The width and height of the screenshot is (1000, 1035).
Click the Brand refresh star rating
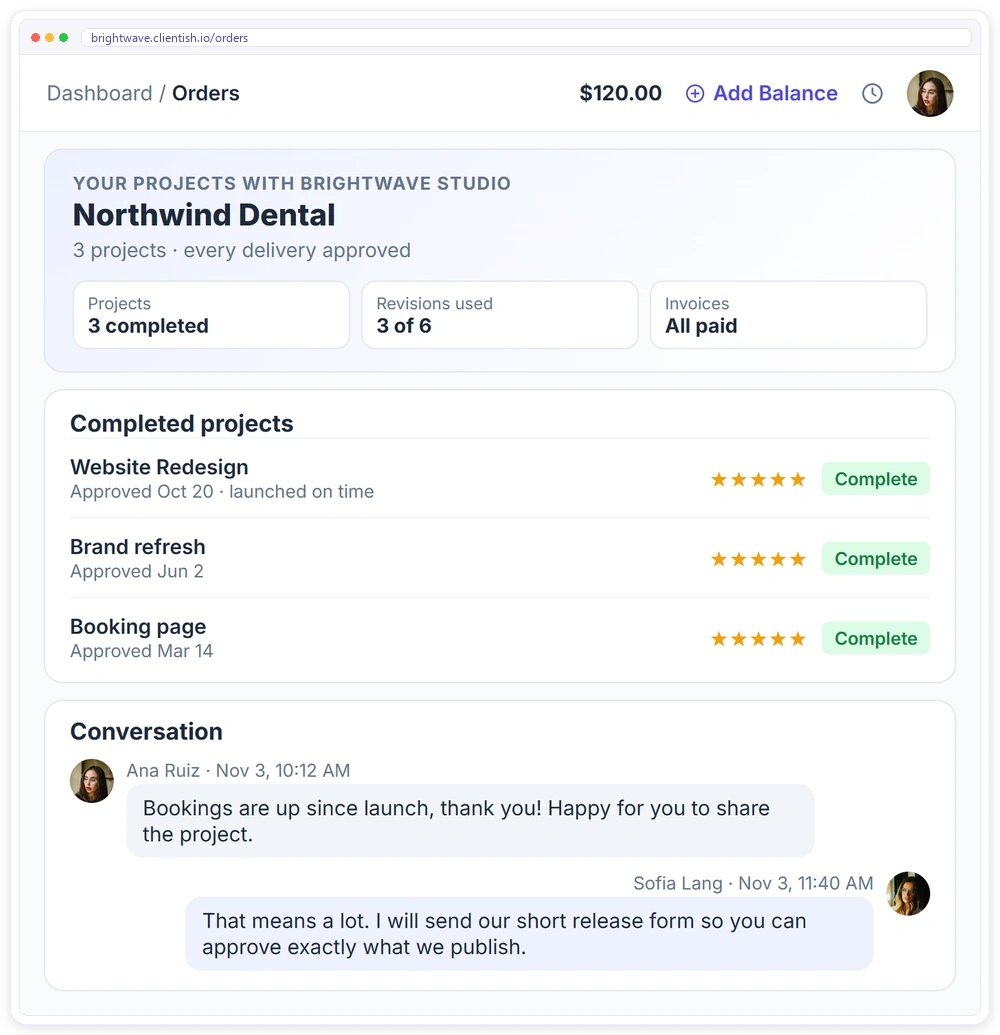pos(758,559)
